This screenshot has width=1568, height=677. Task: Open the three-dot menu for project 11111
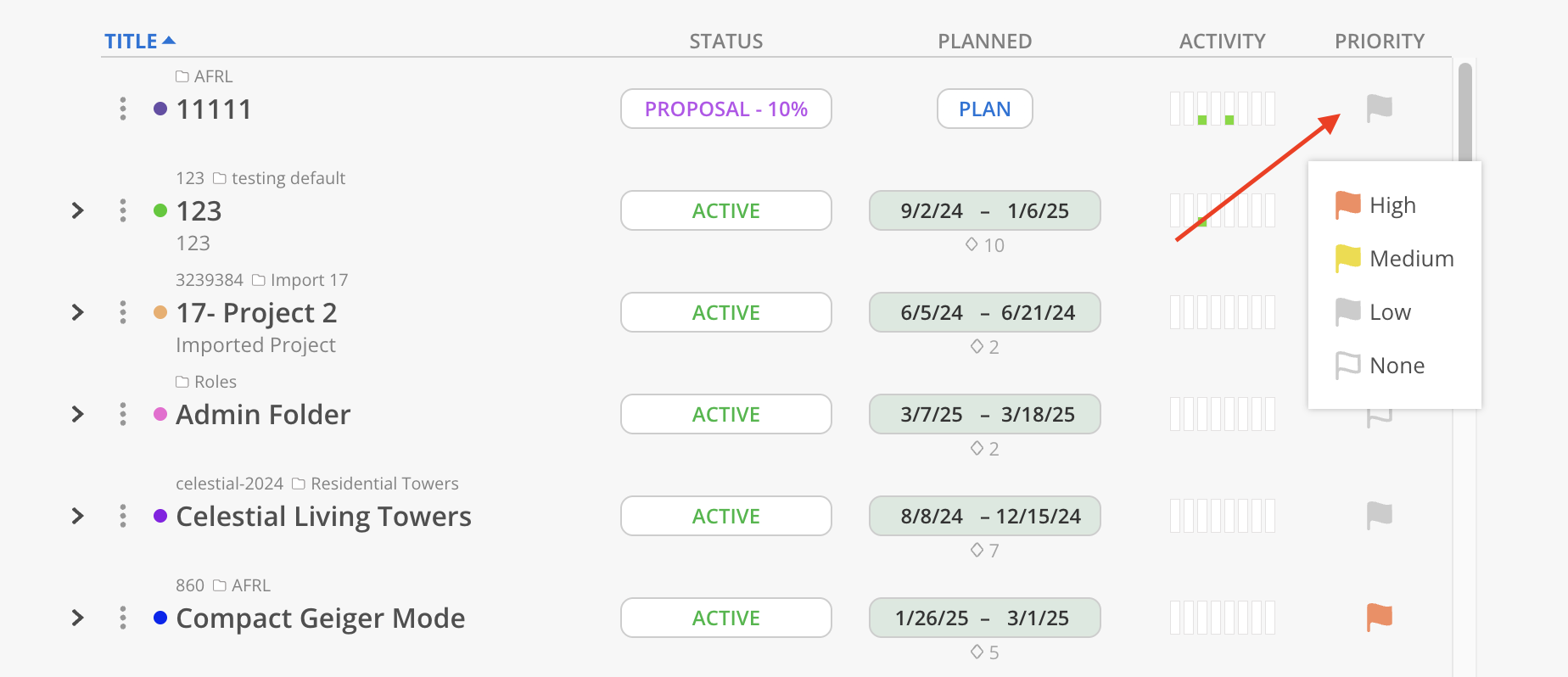[123, 109]
